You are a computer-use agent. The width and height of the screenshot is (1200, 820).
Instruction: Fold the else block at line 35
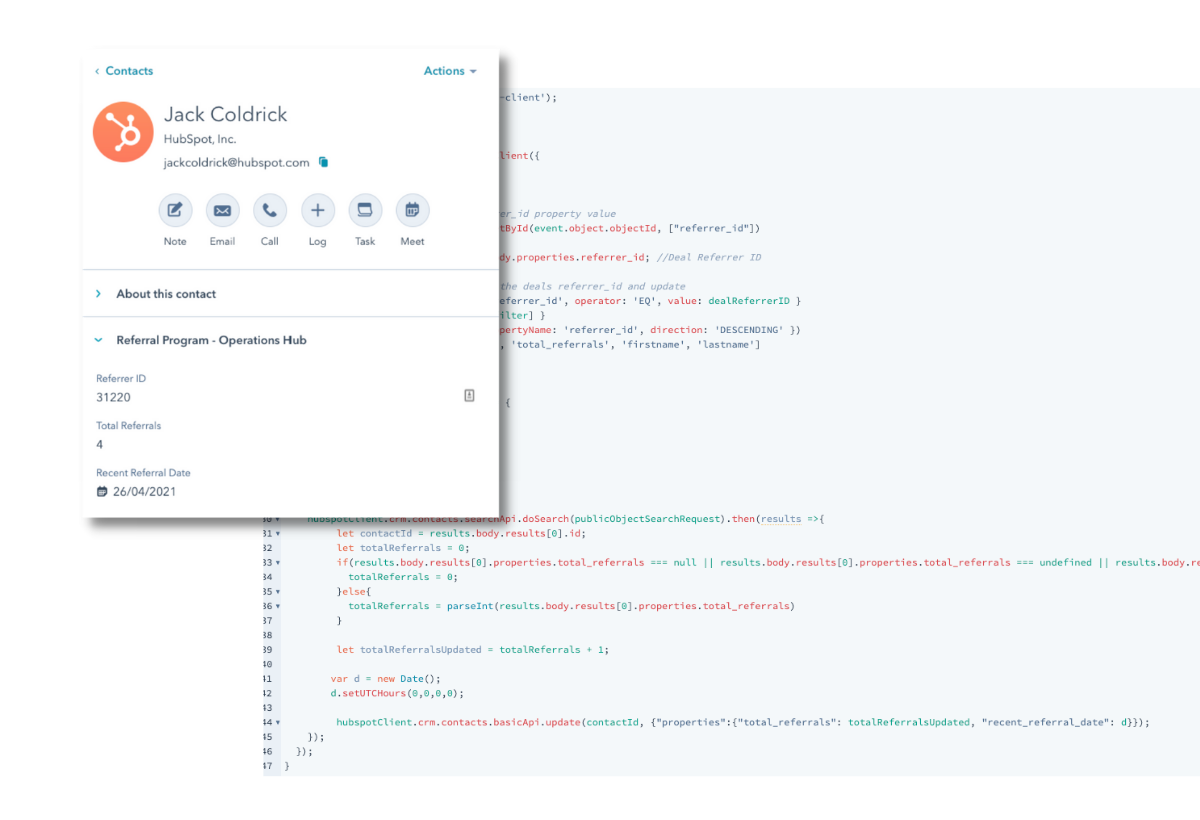(278, 592)
